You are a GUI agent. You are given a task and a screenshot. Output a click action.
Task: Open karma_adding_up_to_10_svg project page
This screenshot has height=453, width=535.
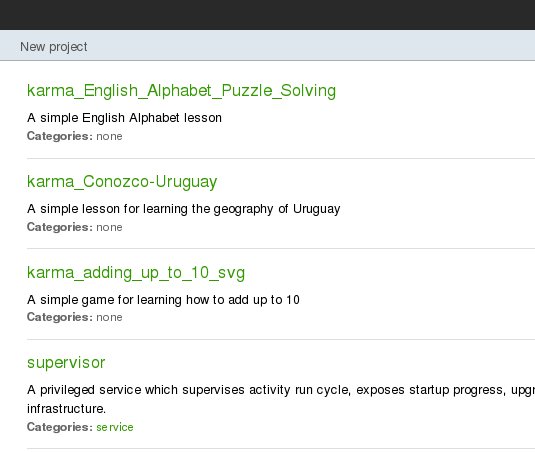tap(136, 273)
